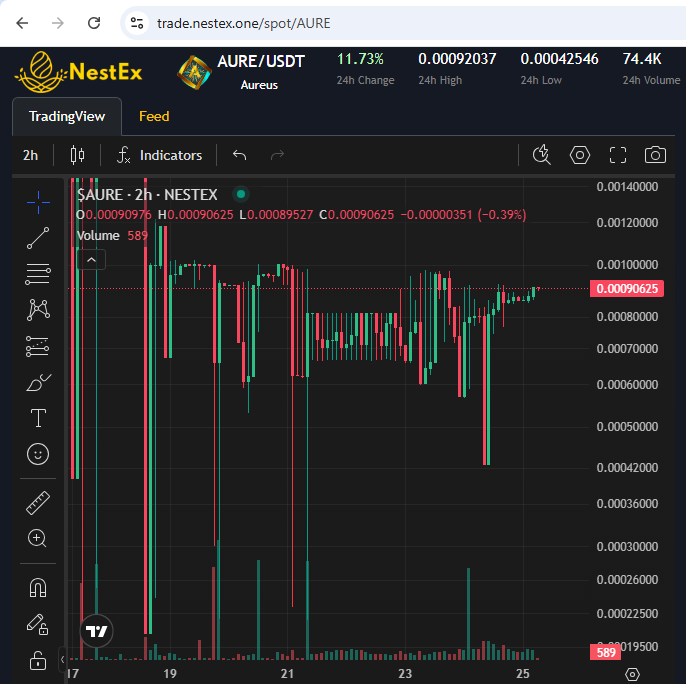Select the trend line drawing tool
The height and width of the screenshot is (684, 686).
(38, 238)
